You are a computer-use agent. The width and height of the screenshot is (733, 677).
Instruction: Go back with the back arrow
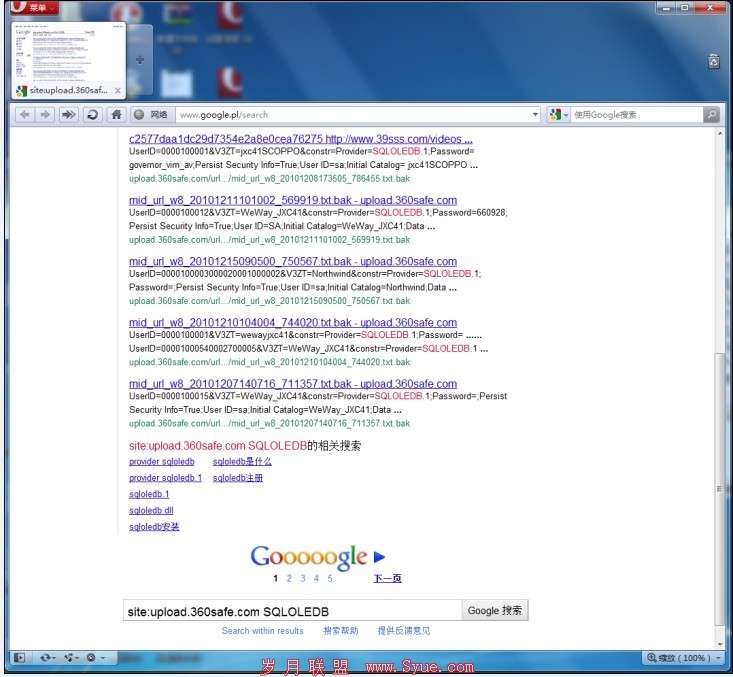tap(25, 115)
